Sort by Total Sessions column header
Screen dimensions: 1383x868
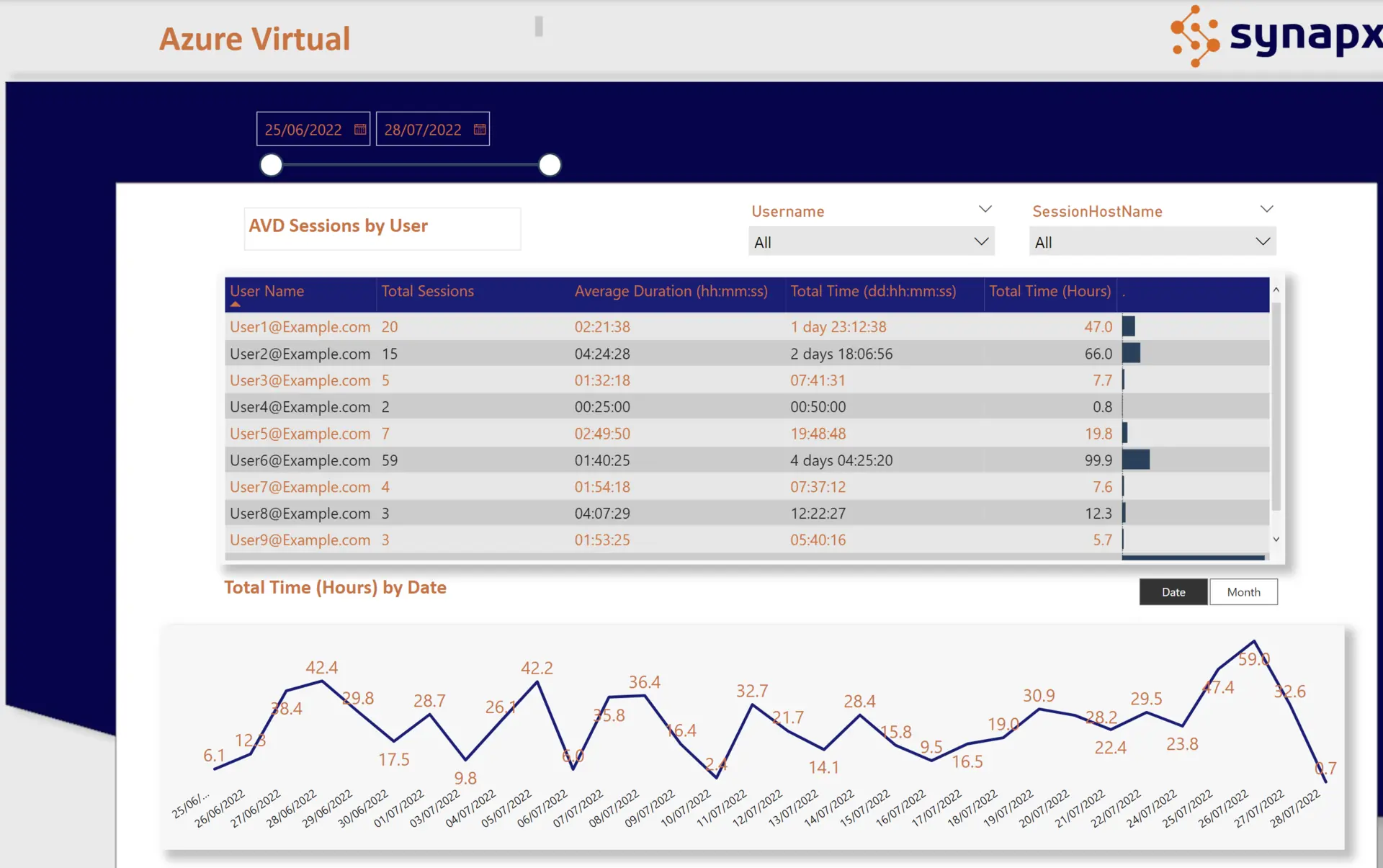point(427,291)
